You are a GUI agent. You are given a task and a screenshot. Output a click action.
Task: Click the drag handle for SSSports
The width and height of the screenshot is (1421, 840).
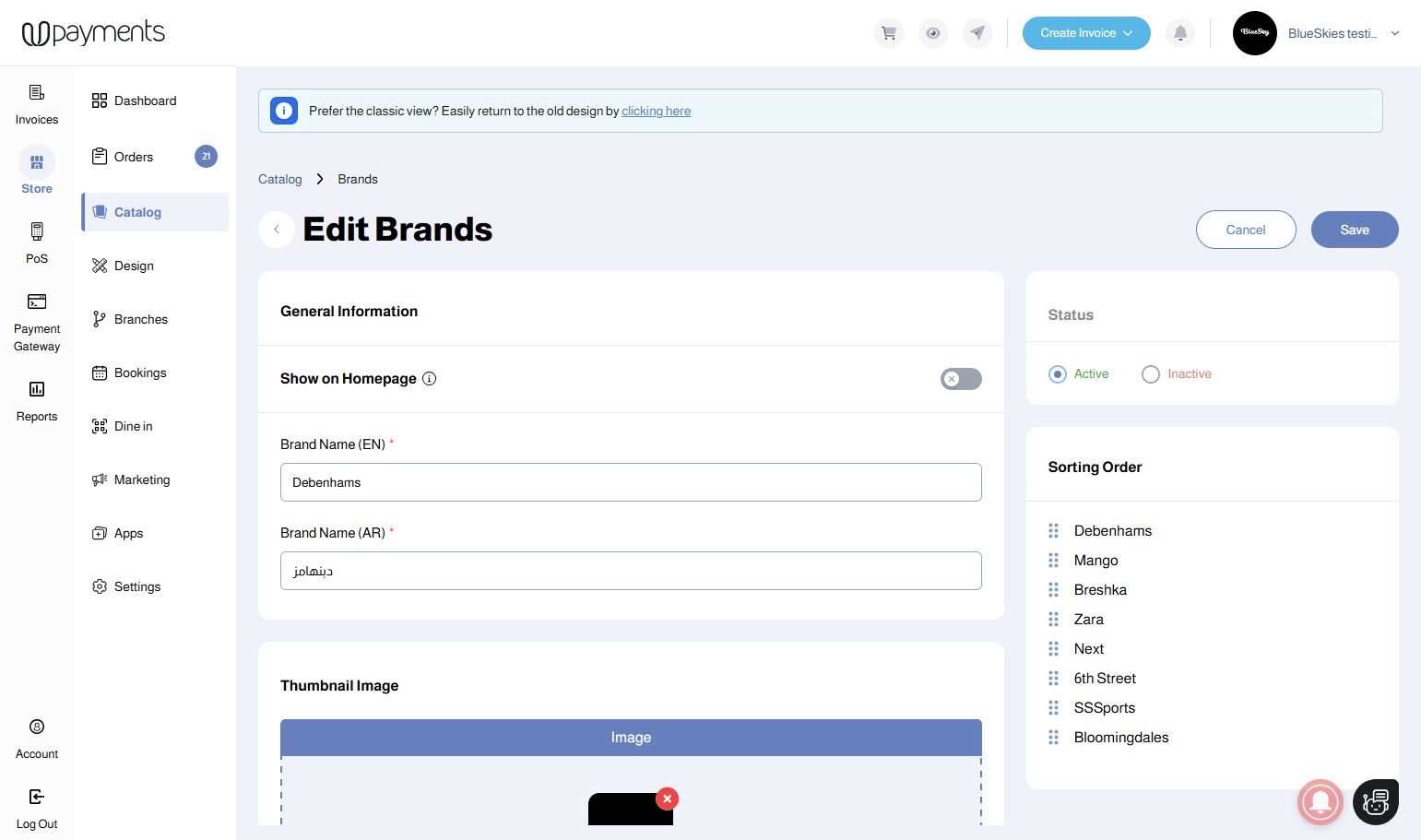click(x=1054, y=708)
